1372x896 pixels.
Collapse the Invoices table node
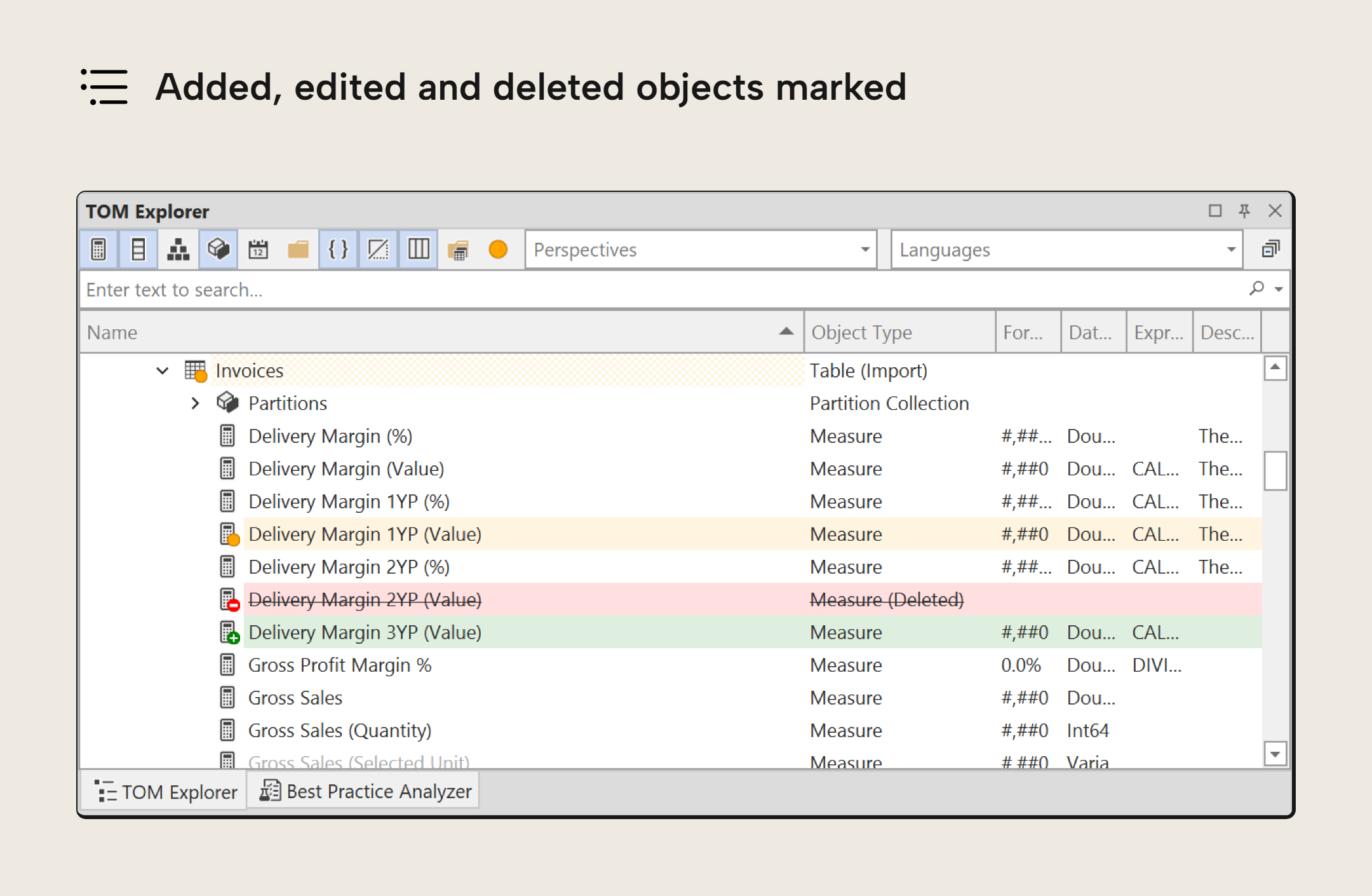coord(163,370)
